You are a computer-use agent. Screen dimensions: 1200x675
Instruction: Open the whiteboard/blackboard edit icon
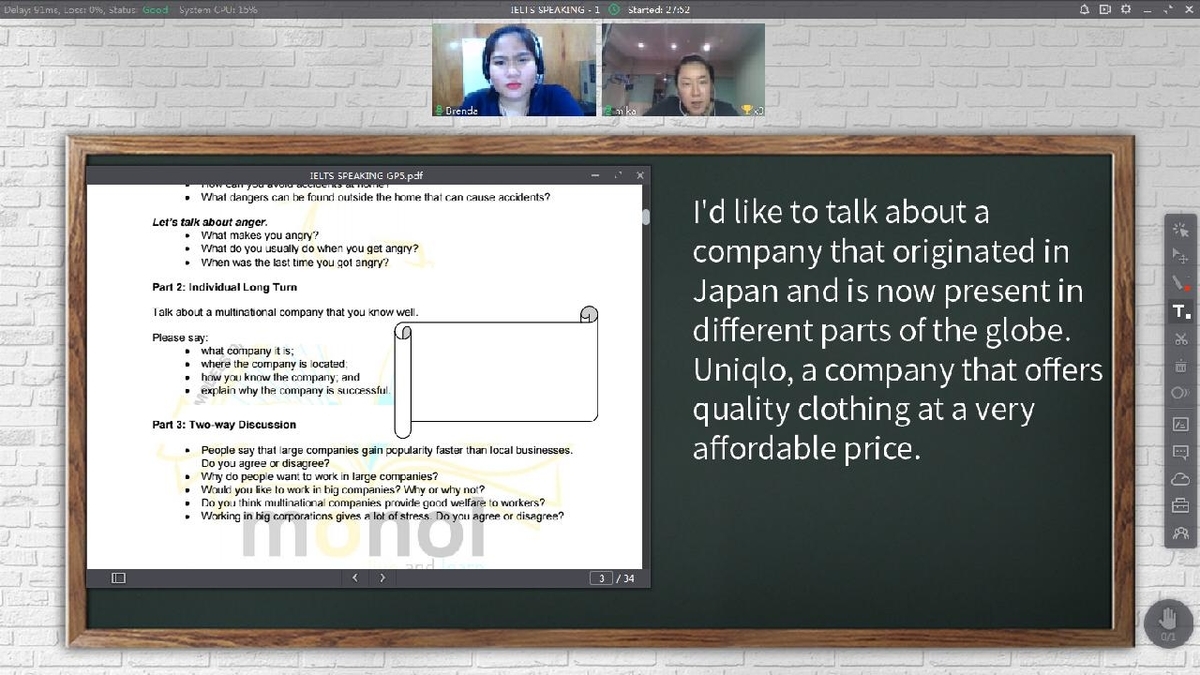[1180, 424]
